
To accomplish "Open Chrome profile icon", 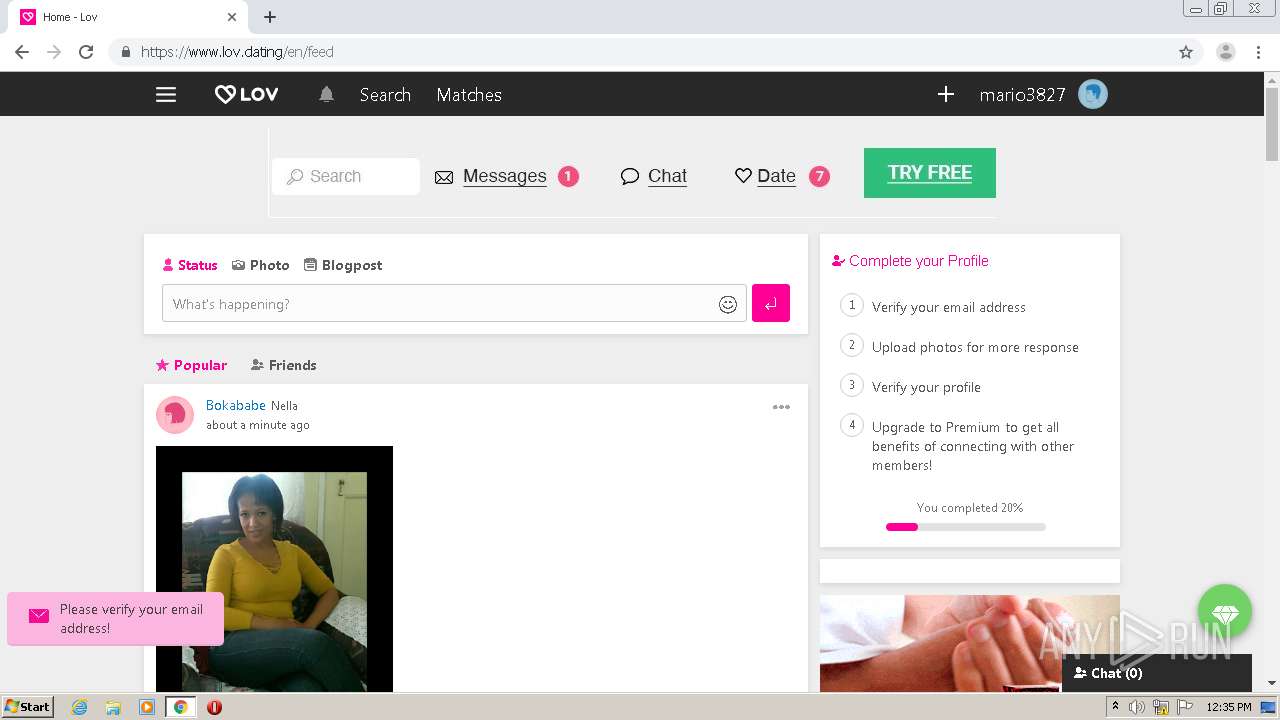I will pos(1225,52).
